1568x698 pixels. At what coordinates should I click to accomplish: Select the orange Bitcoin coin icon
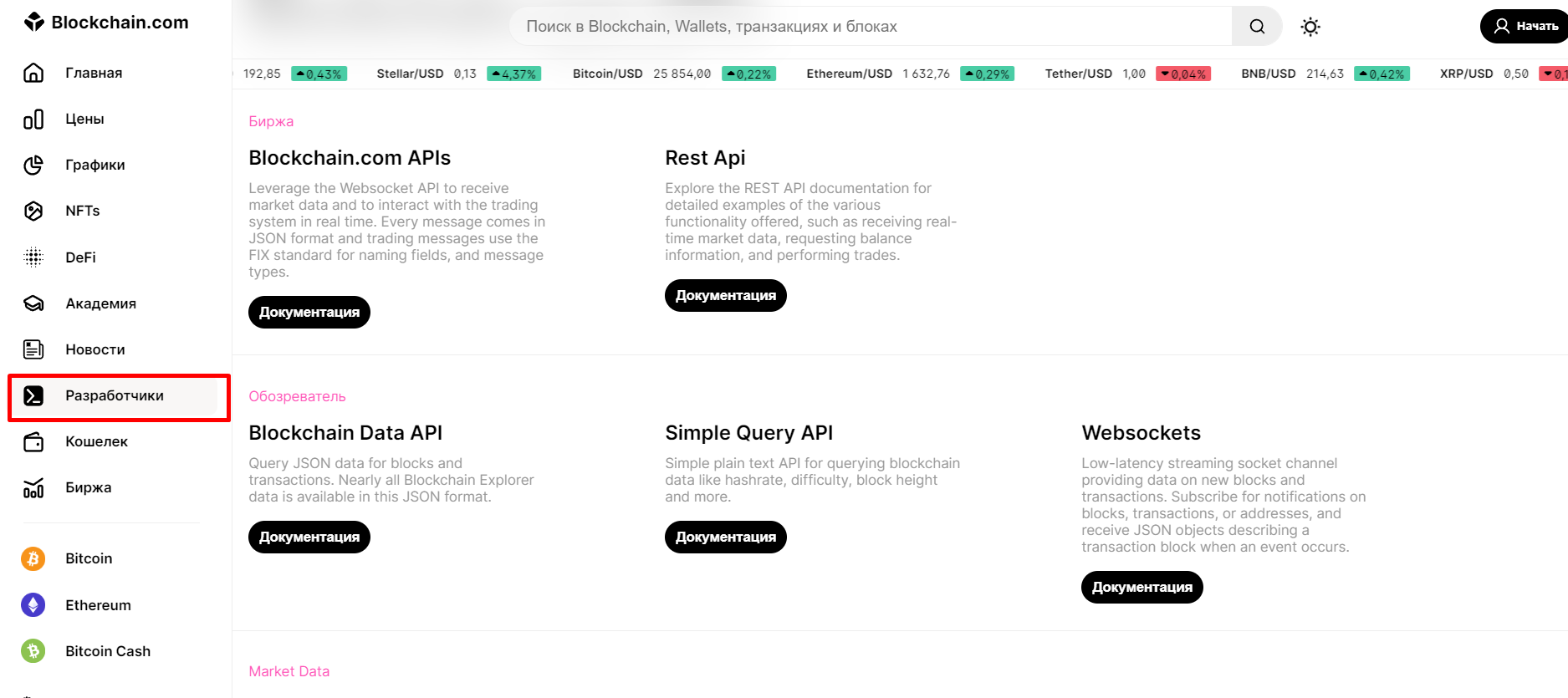[x=33, y=558]
